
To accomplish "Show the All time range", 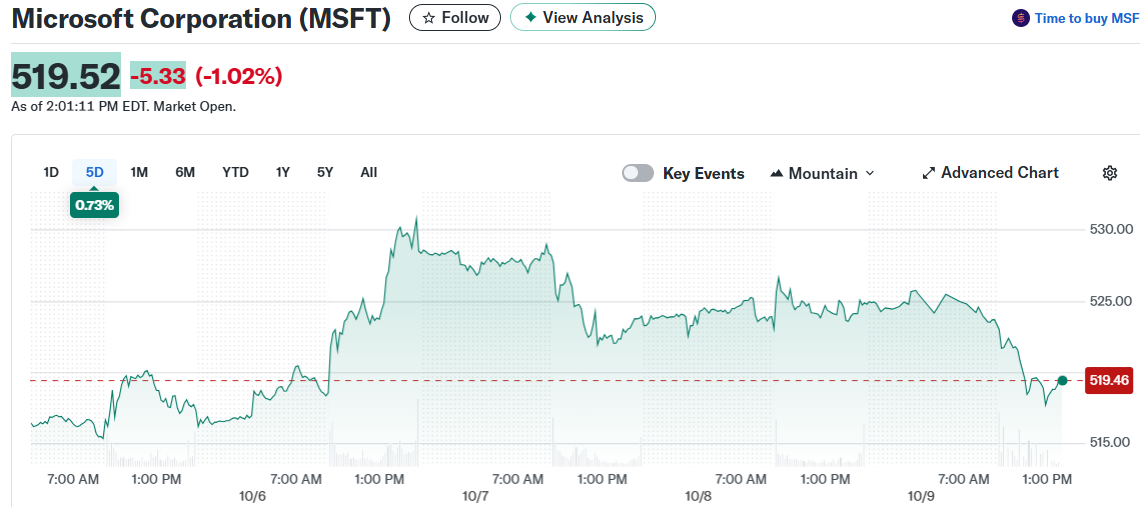I will coord(369,172).
